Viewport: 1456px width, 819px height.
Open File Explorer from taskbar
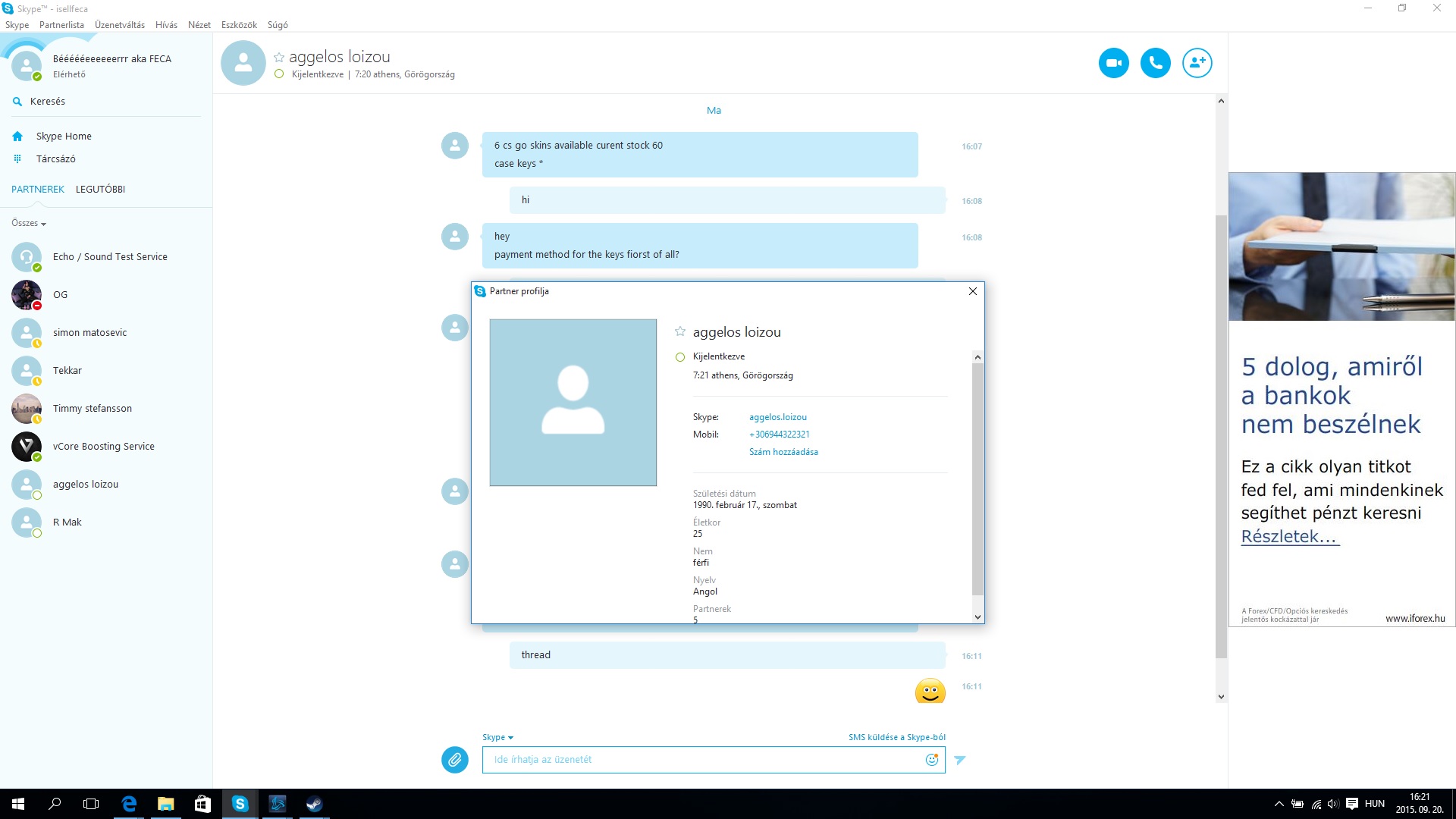pos(165,804)
